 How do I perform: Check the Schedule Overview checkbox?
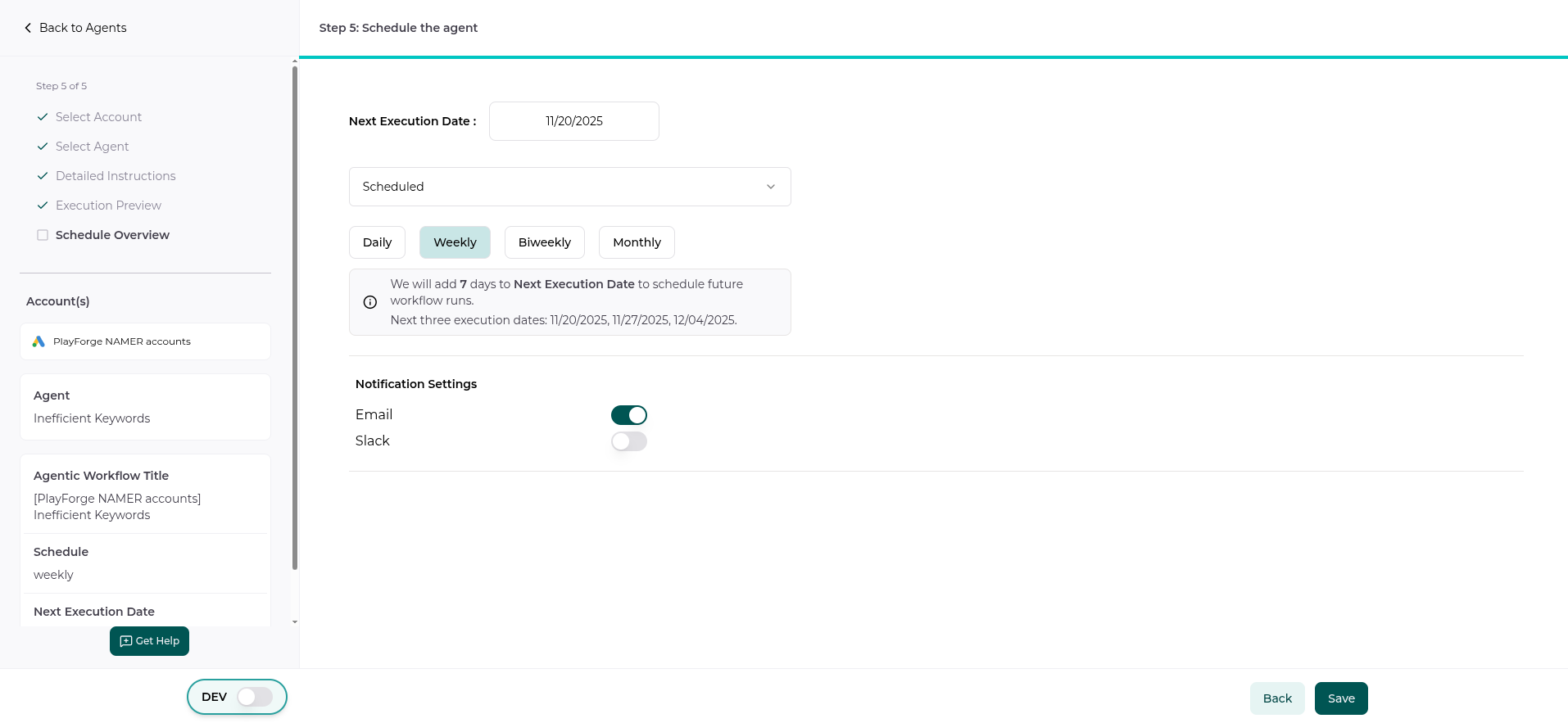tap(43, 235)
